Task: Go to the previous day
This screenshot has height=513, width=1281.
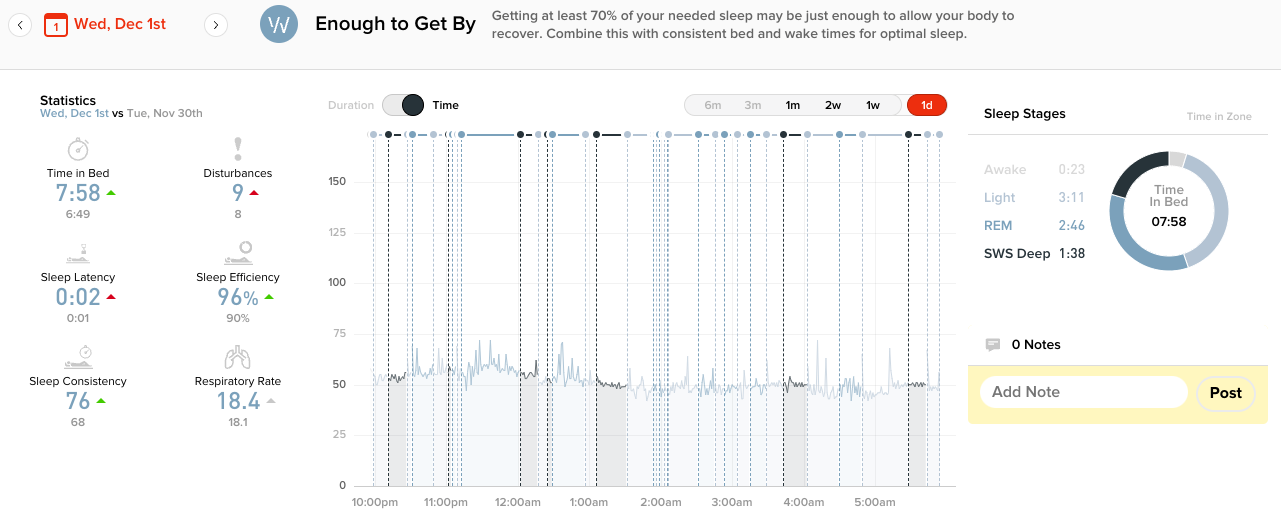Action: [x=21, y=25]
